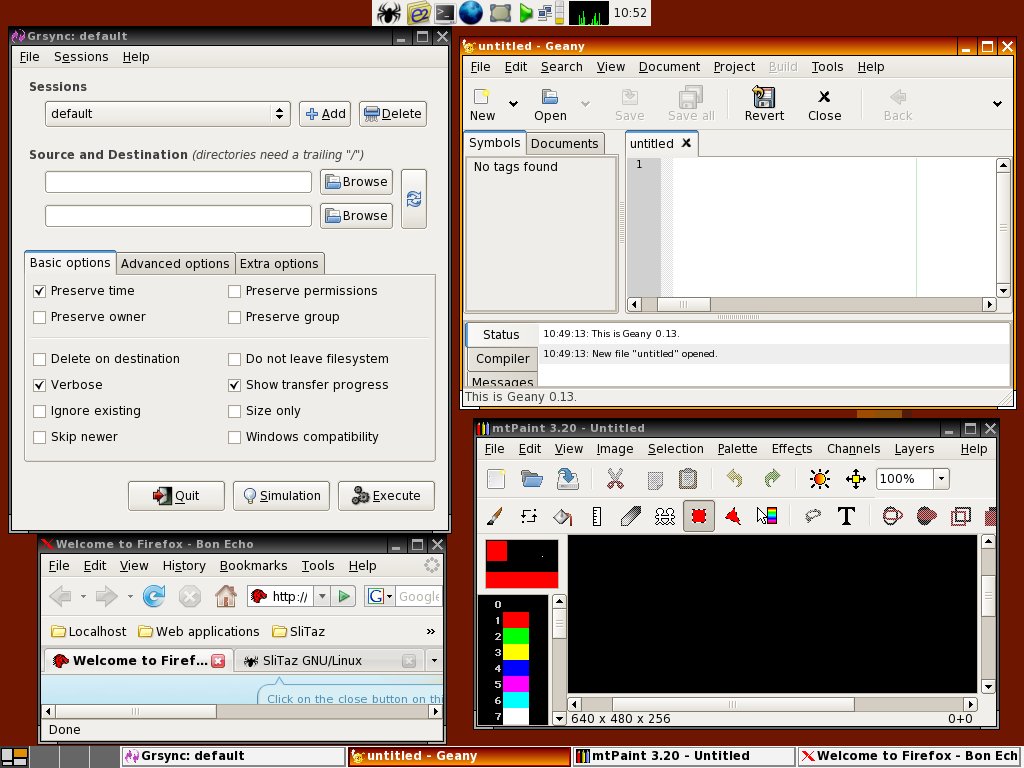This screenshot has width=1024, height=768.
Task: Swap source and destination in Grsync
Action: 414,199
